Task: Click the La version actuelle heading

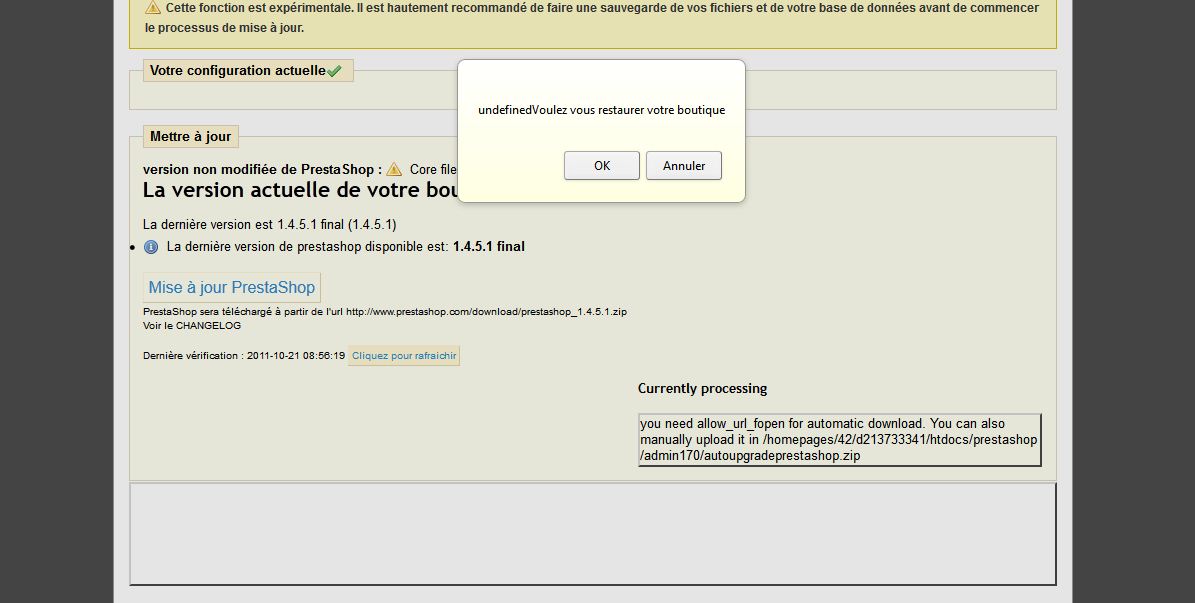Action: (x=300, y=190)
